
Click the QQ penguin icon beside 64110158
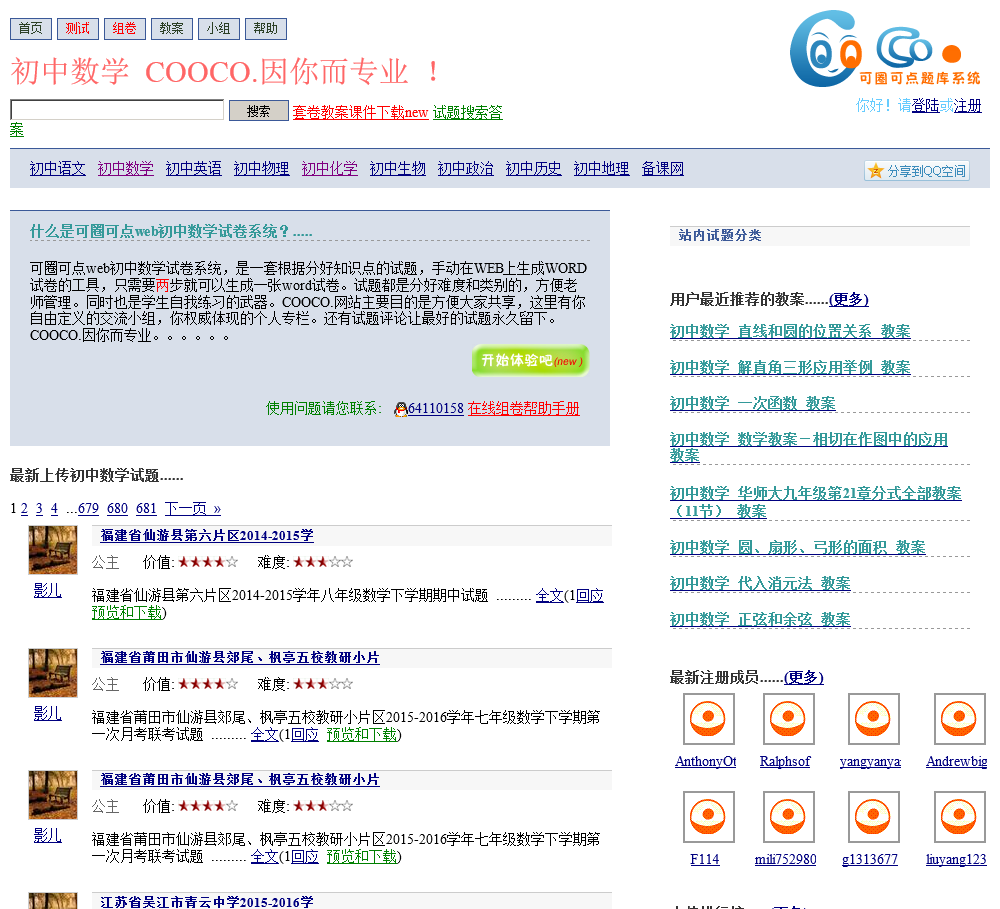click(x=401, y=409)
